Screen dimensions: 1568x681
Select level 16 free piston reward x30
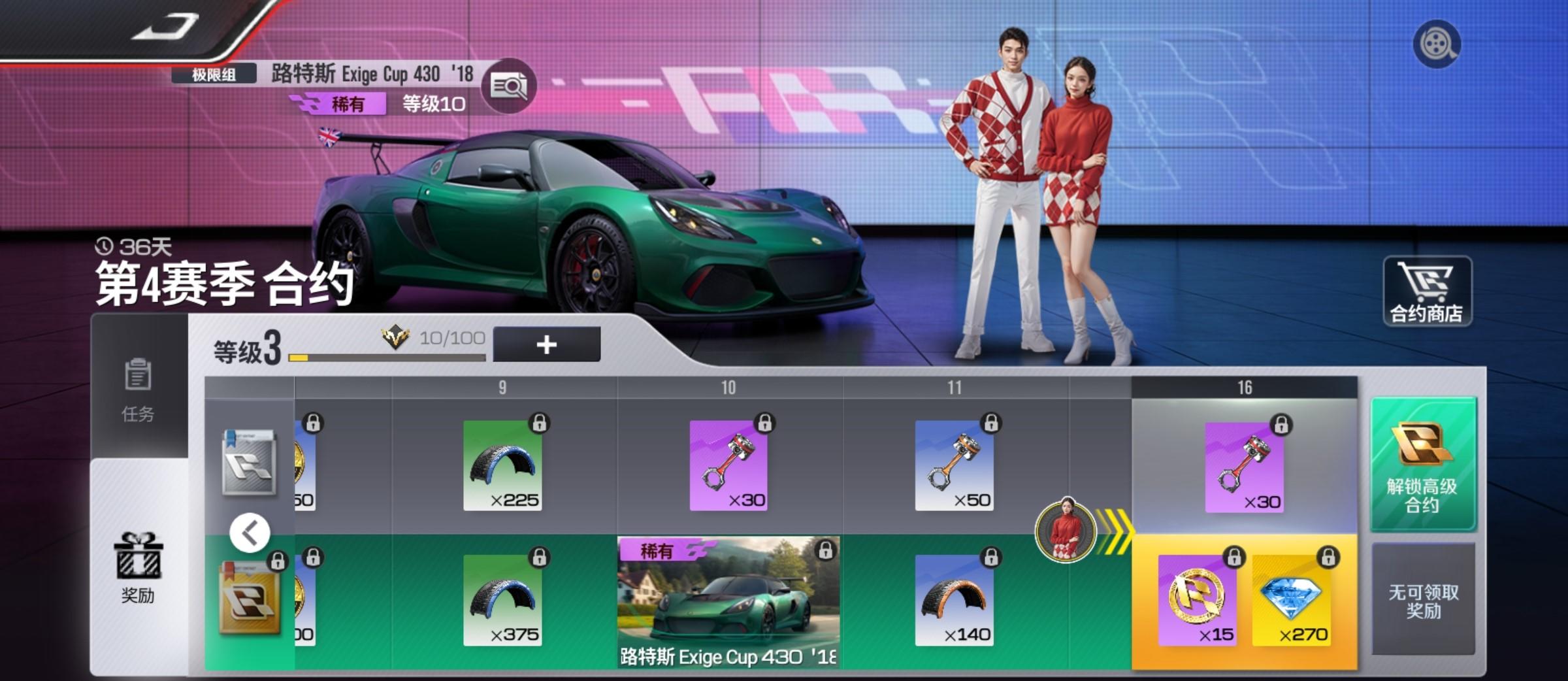(x=1245, y=467)
